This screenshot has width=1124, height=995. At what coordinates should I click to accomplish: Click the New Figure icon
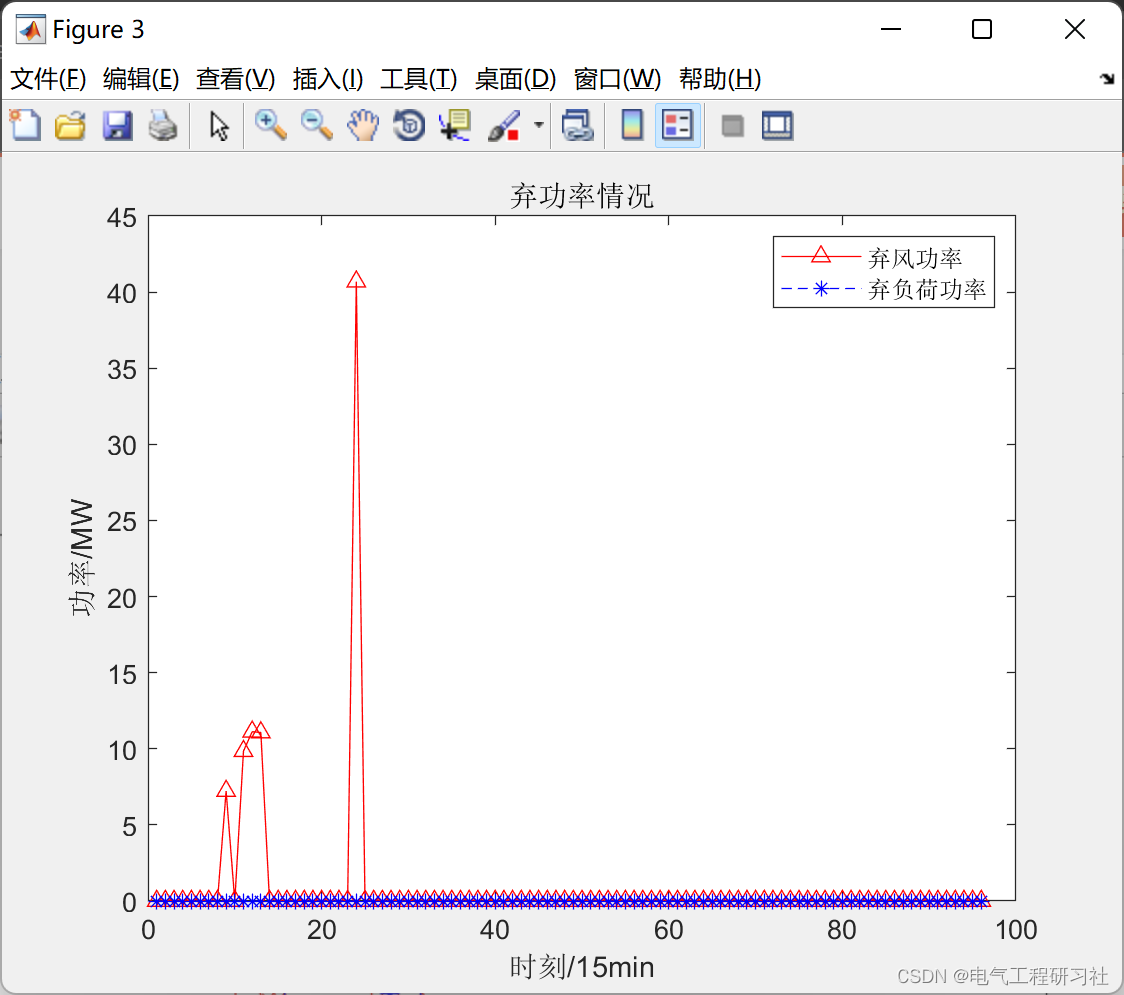pos(26,125)
